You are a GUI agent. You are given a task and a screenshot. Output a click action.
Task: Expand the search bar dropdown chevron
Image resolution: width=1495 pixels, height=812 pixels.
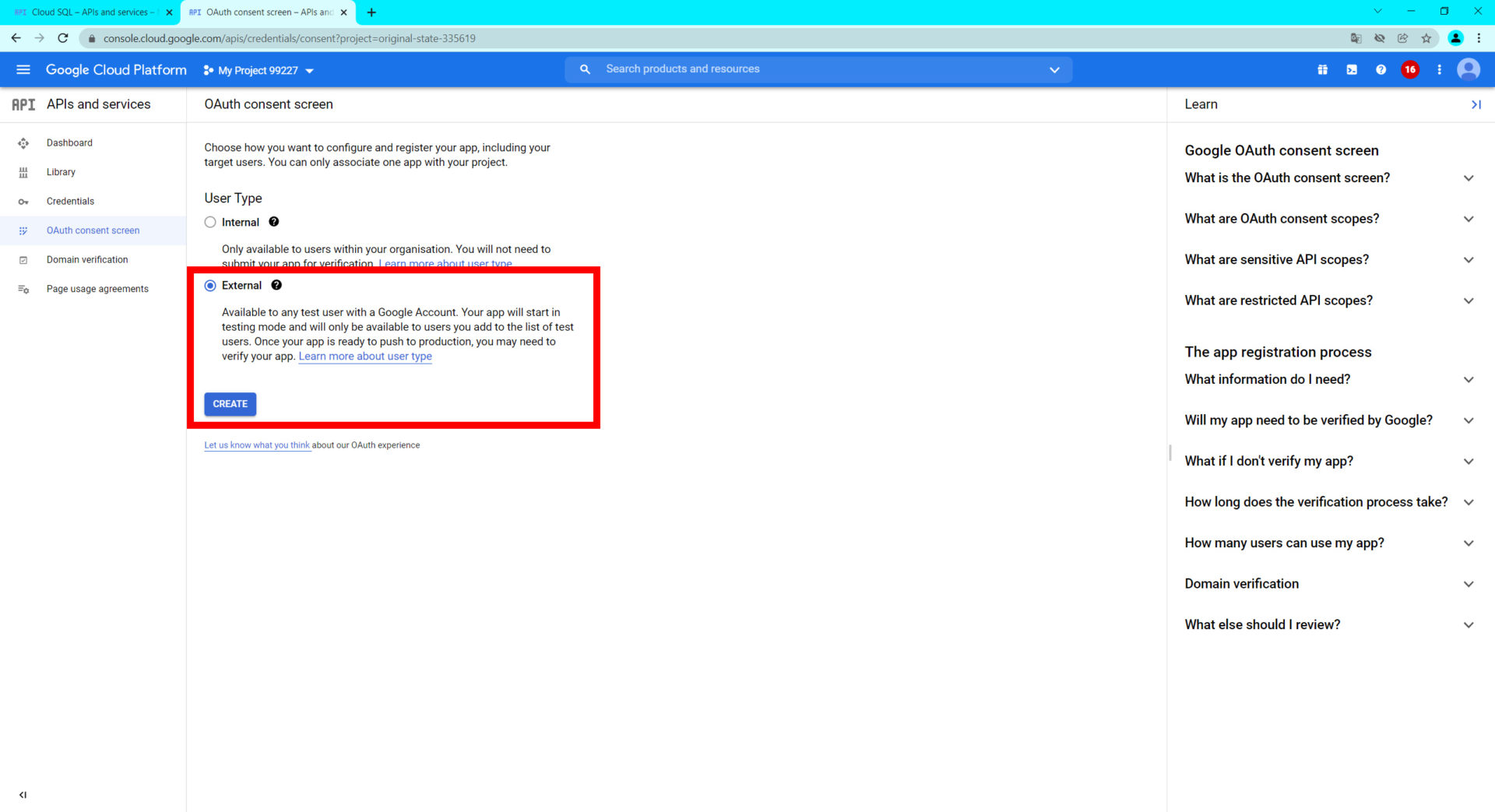(1054, 70)
